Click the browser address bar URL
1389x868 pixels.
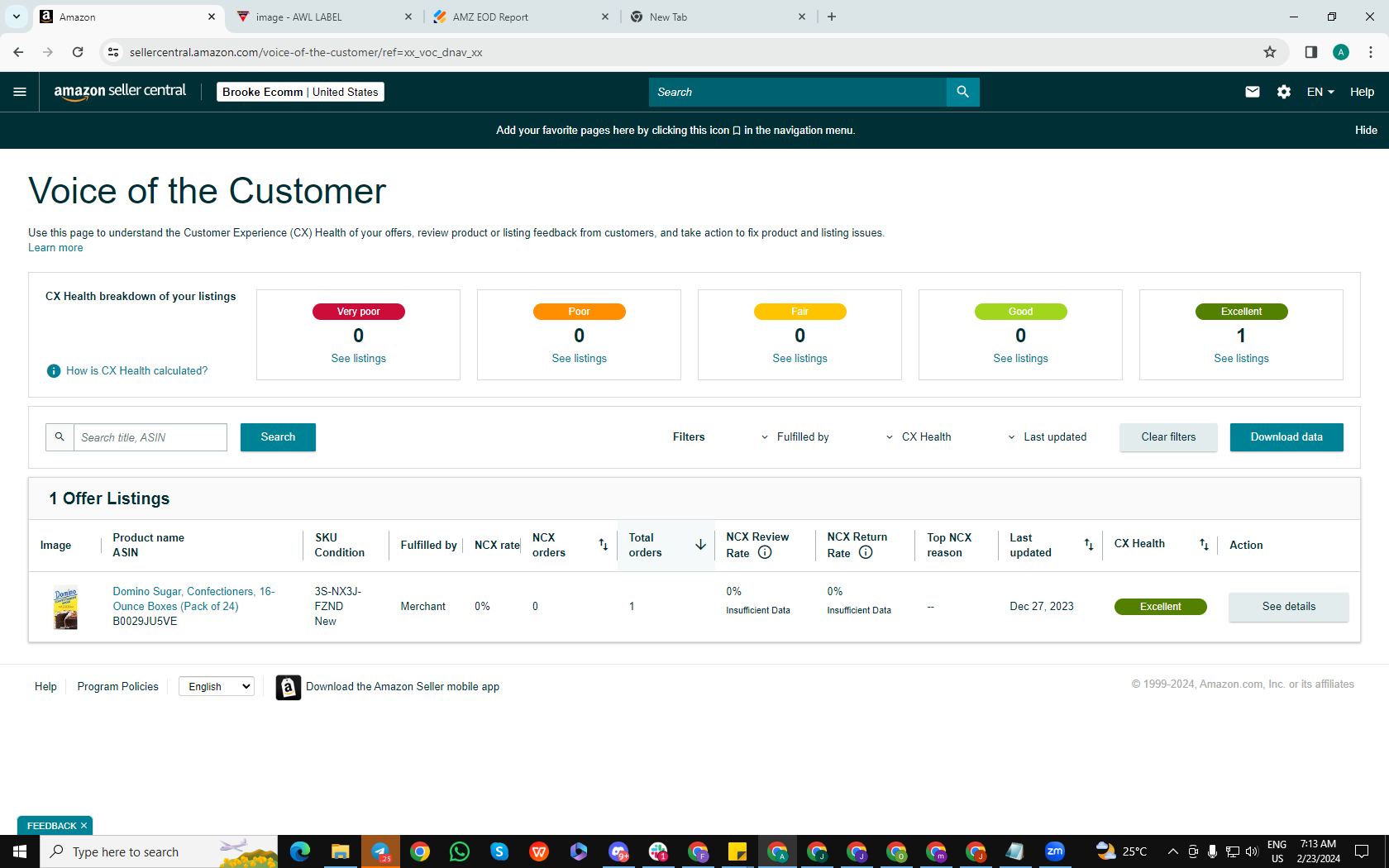306,52
